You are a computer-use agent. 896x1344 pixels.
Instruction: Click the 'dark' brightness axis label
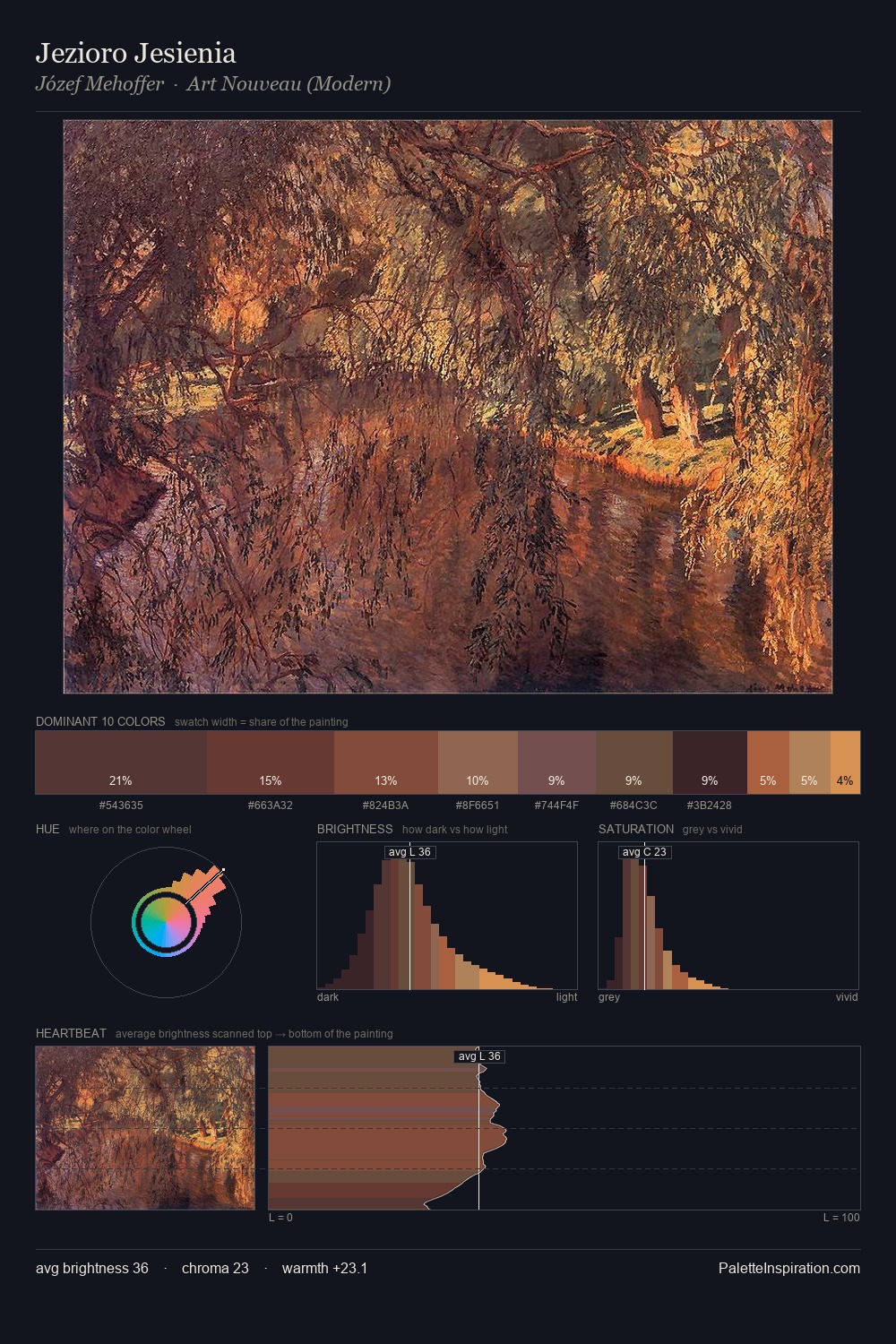(328, 996)
